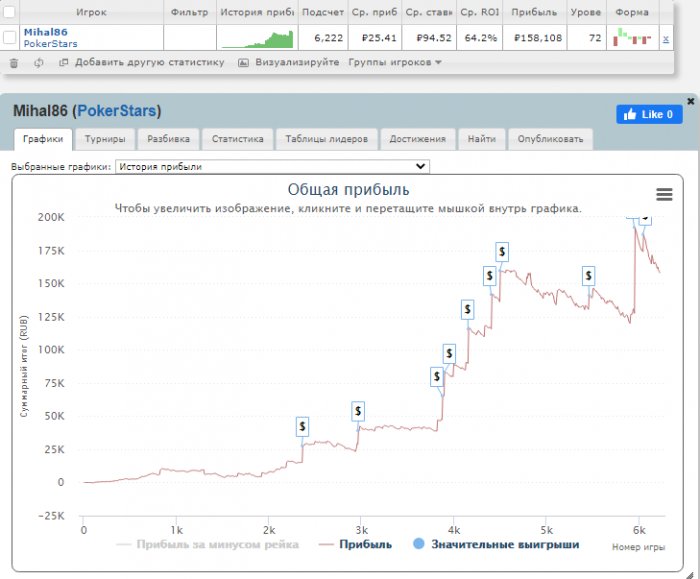The height and width of the screenshot is (579, 700).
Task: Click the profit history sparkline thumbnail
Action: click(x=258, y=39)
